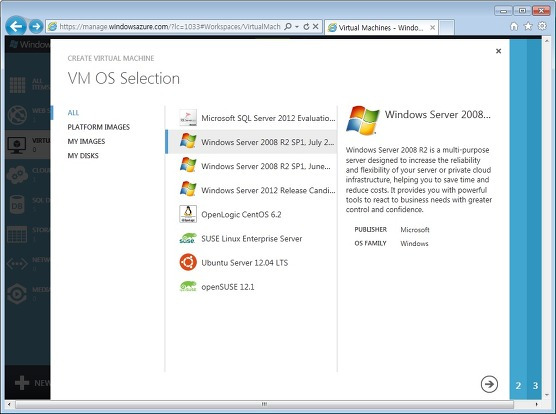Open Cloud Services gear-cloud icon in sidebar
Screen dimensions: 556x414
tap(17, 174)
